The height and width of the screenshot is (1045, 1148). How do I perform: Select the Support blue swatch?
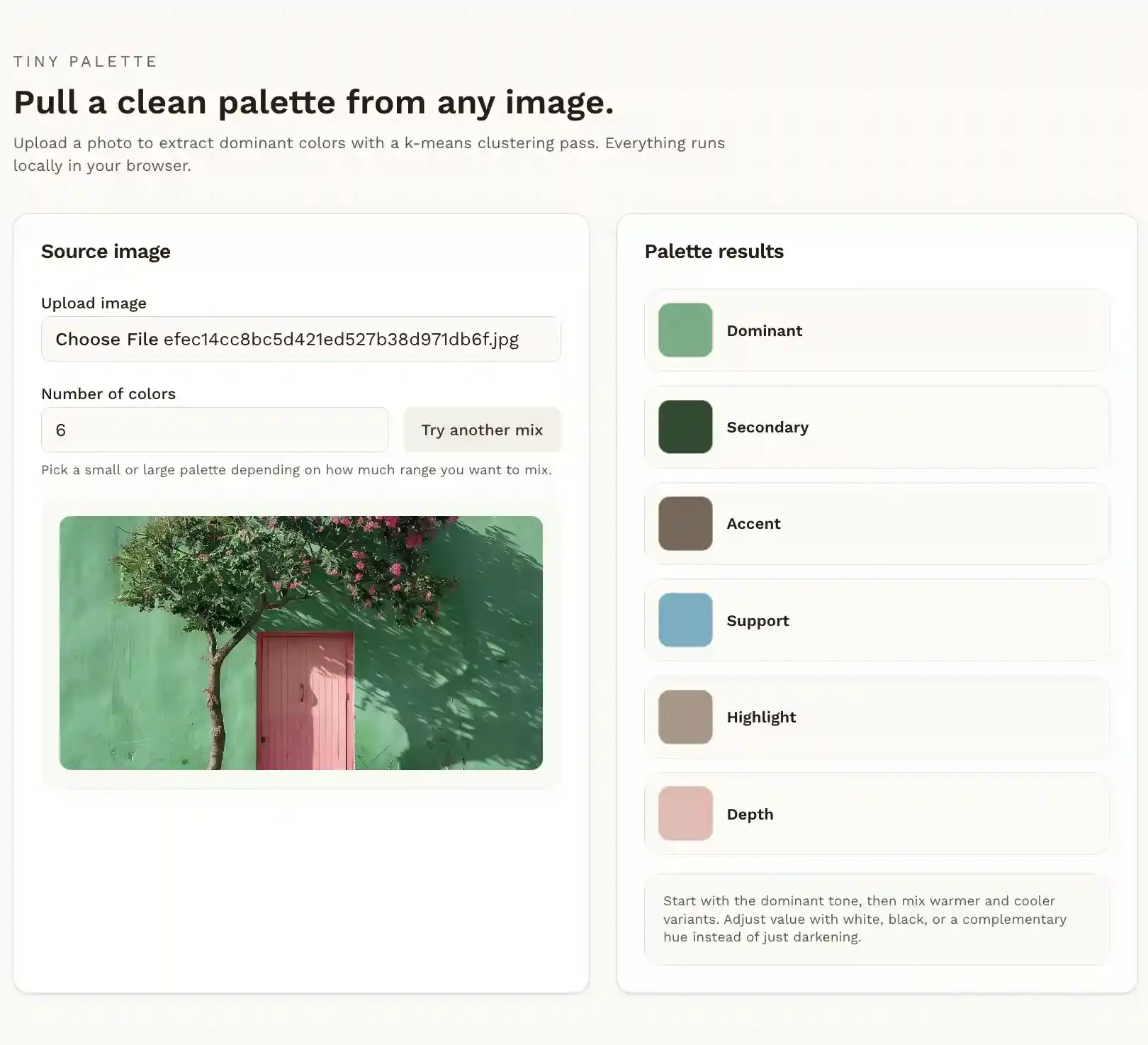click(684, 620)
